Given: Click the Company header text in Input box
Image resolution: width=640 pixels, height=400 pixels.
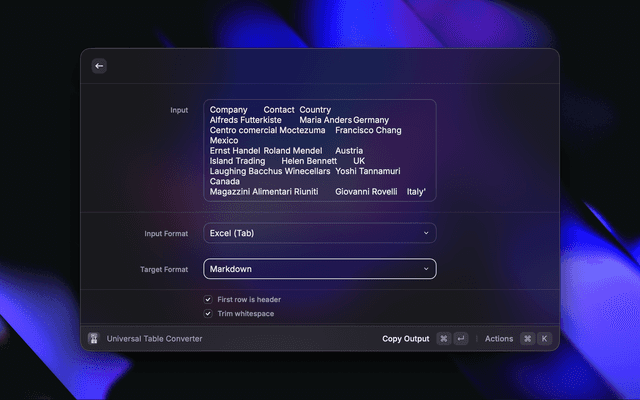Looking at the screenshot, I should pos(229,110).
